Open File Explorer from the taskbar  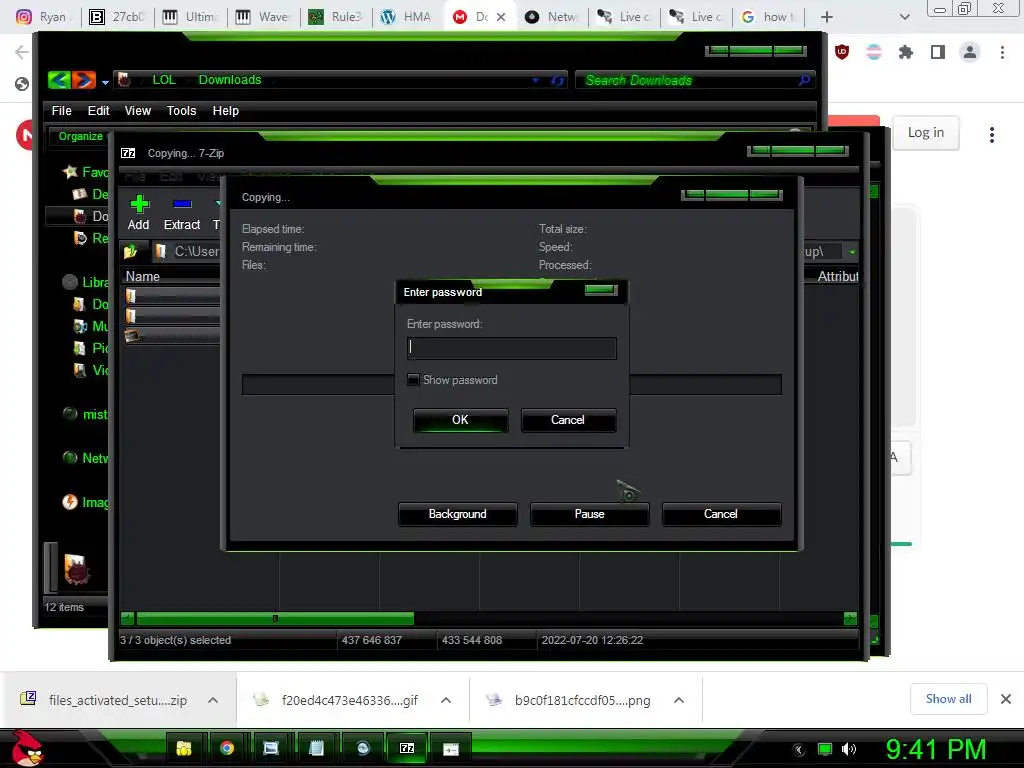point(184,748)
